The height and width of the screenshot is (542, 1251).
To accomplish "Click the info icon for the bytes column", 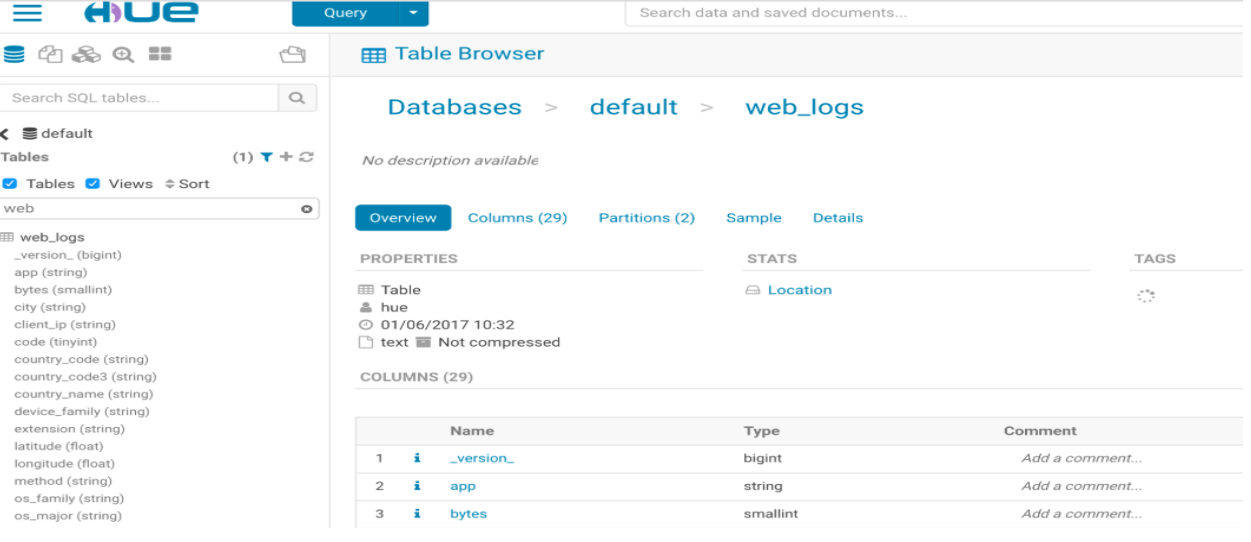I will pyautogui.click(x=417, y=514).
